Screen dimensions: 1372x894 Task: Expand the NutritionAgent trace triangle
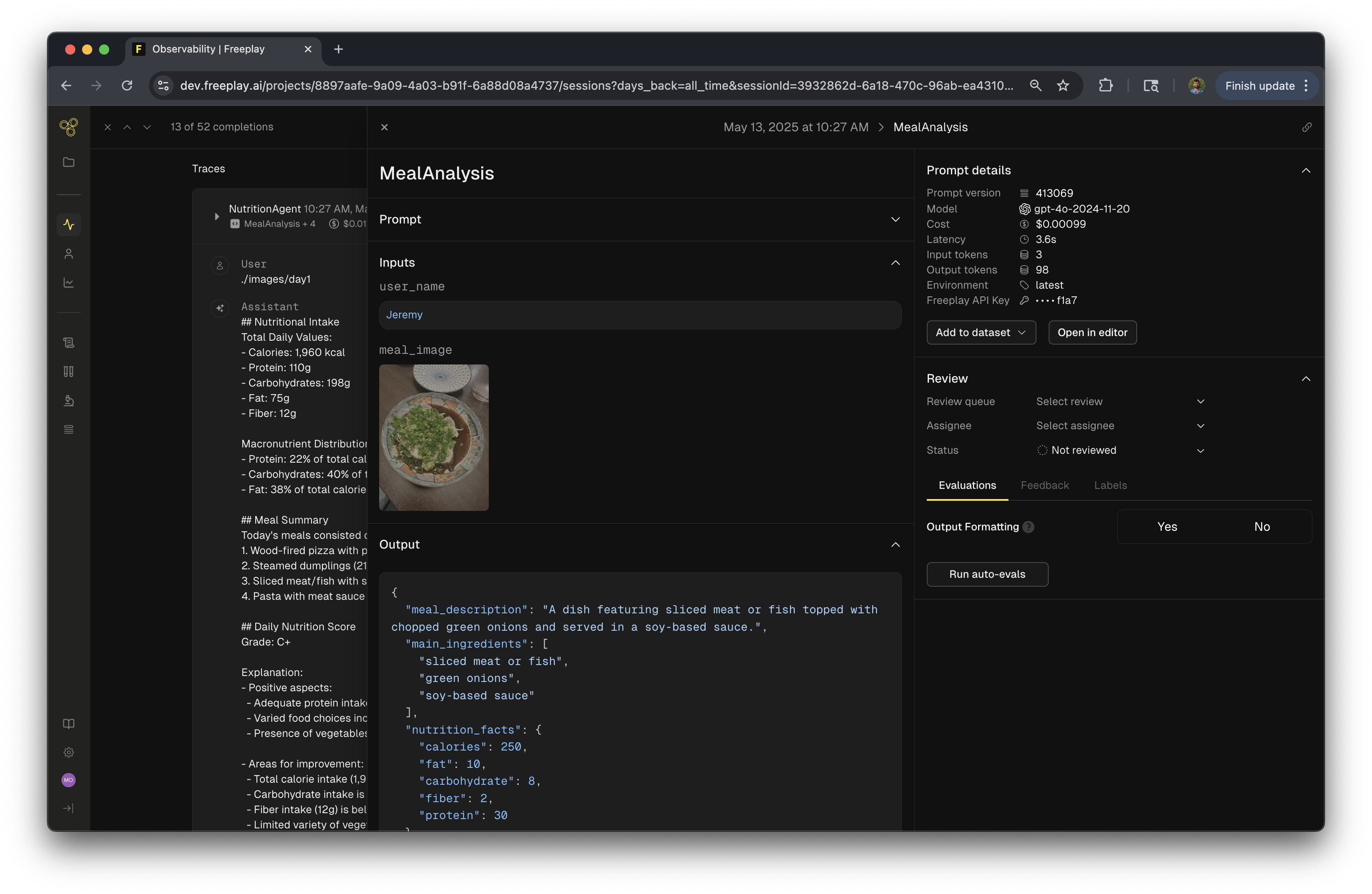tap(217, 216)
